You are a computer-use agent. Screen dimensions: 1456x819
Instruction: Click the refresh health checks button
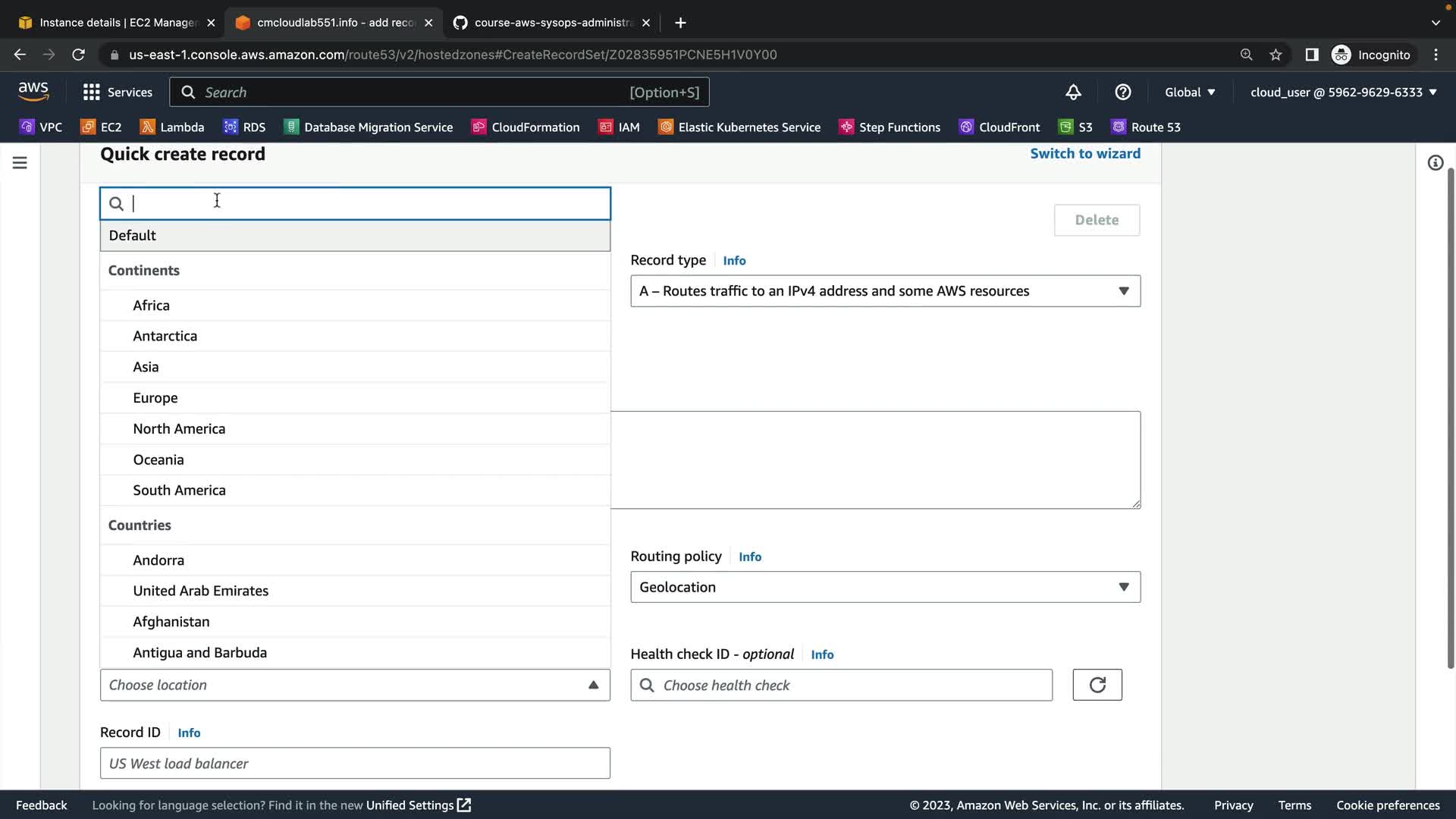click(1097, 685)
